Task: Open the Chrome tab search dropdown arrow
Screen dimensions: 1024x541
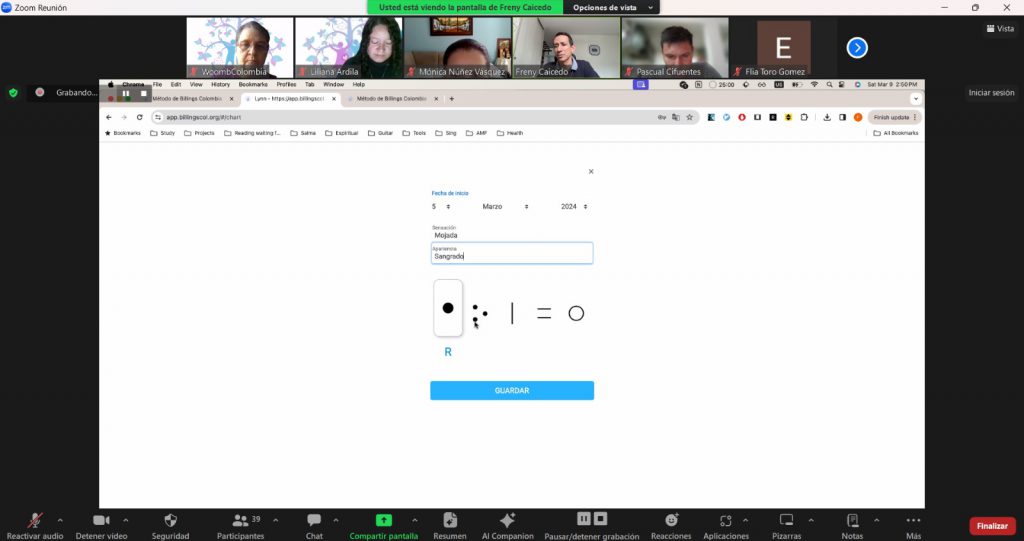Action: 916,99
